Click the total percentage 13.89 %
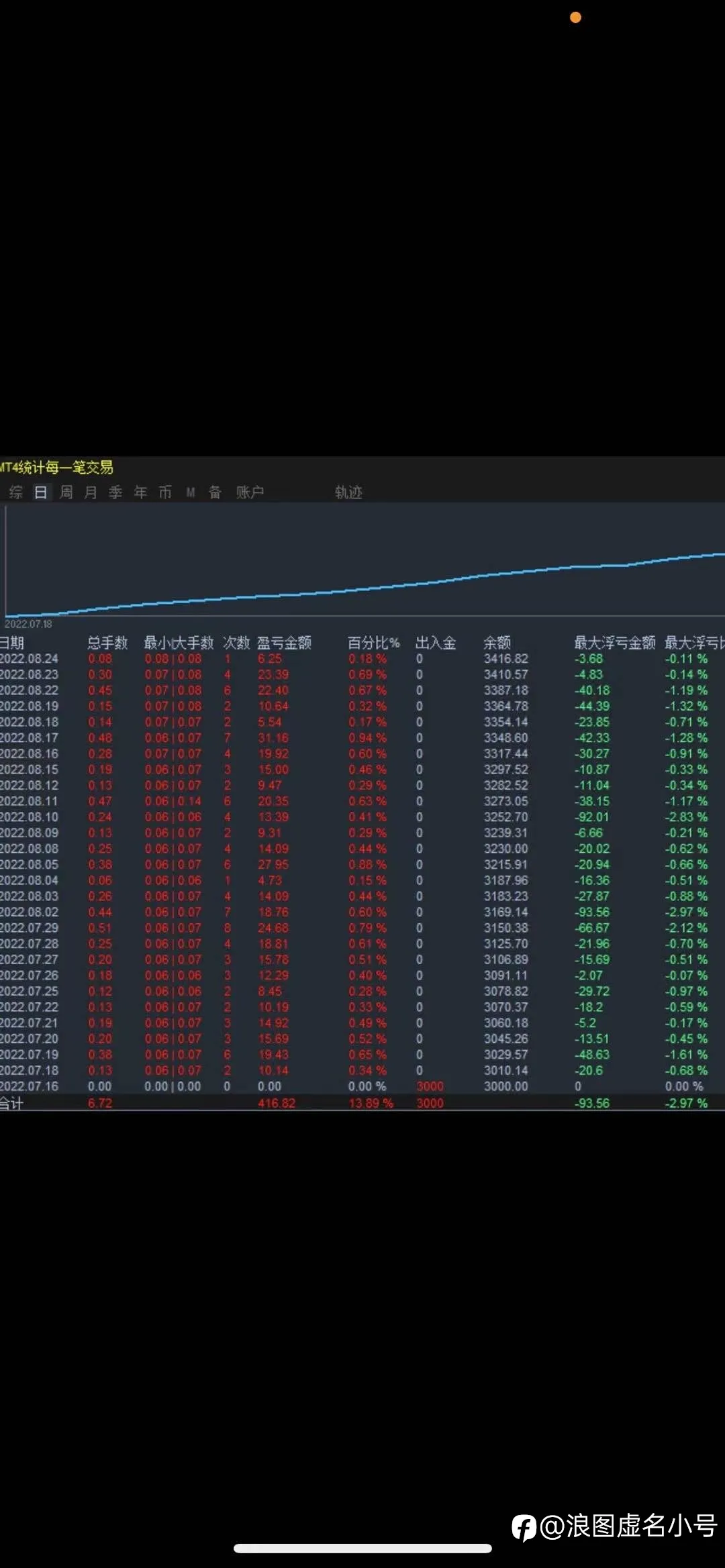The image size is (725, 1568). tap(371, 1103)
